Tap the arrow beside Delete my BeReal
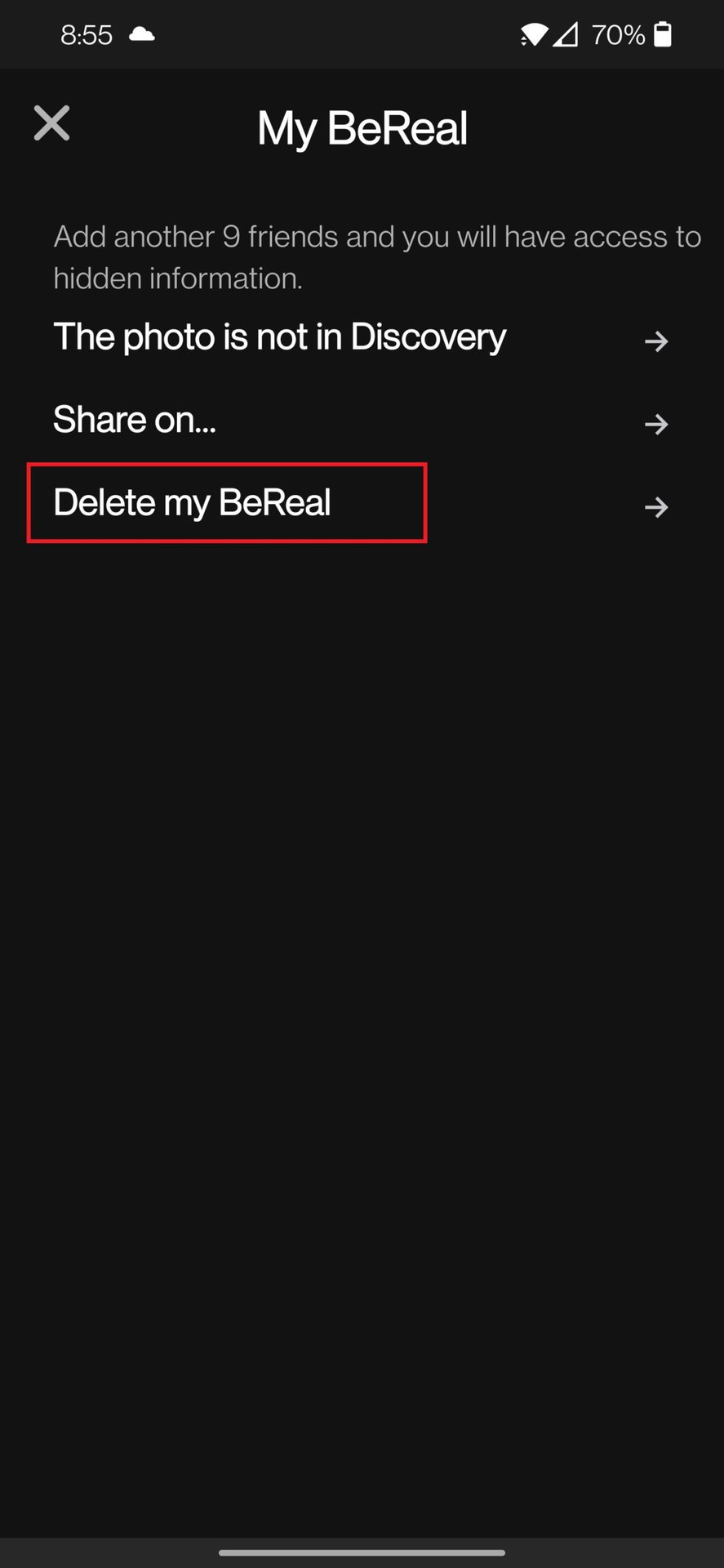 point(656,507)
